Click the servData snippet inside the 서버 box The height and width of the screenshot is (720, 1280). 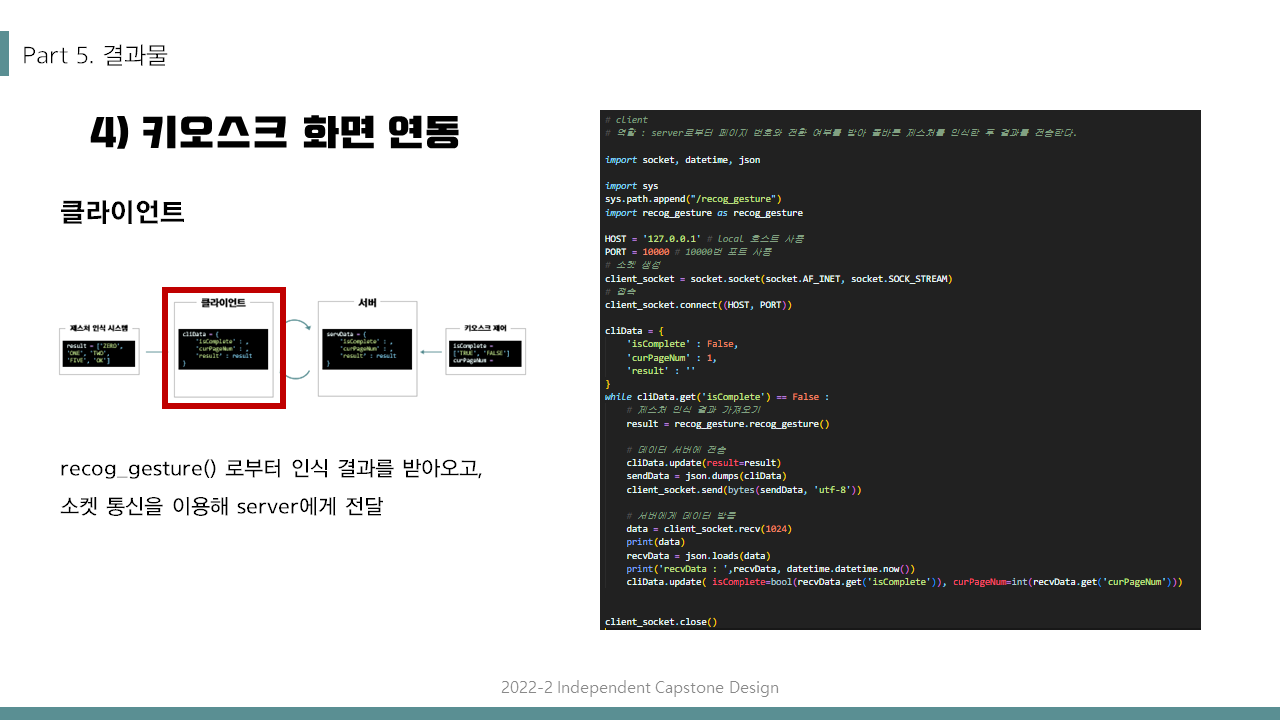pos(367,350)
